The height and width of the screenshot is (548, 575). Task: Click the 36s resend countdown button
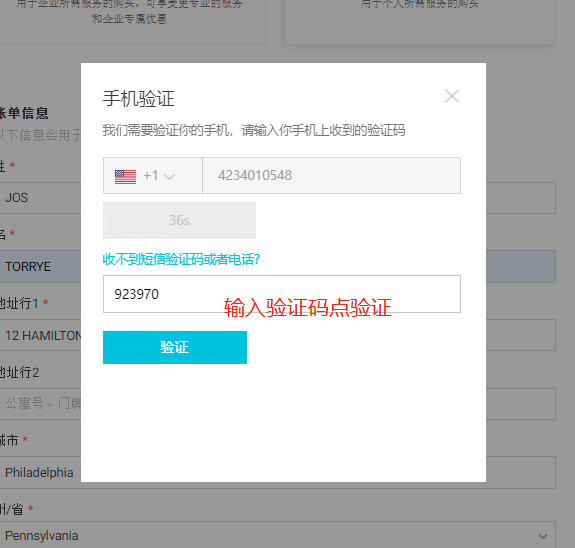[x=179, y=220]
